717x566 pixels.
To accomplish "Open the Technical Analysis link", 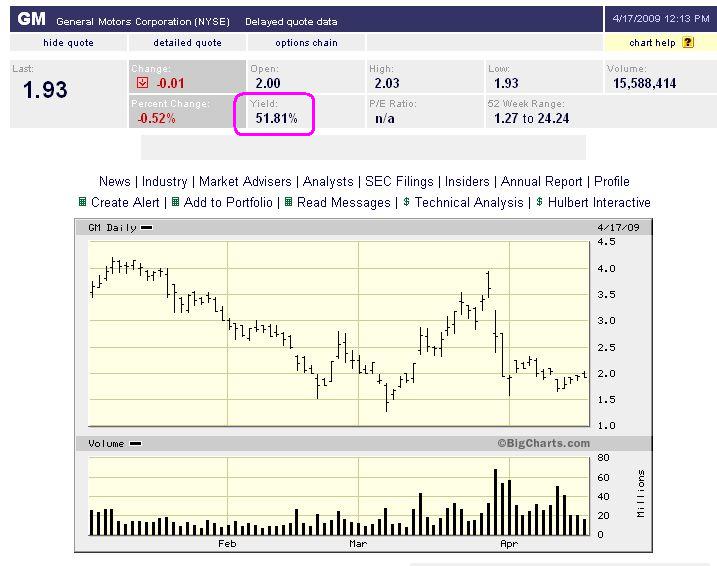I will [469, 202].
